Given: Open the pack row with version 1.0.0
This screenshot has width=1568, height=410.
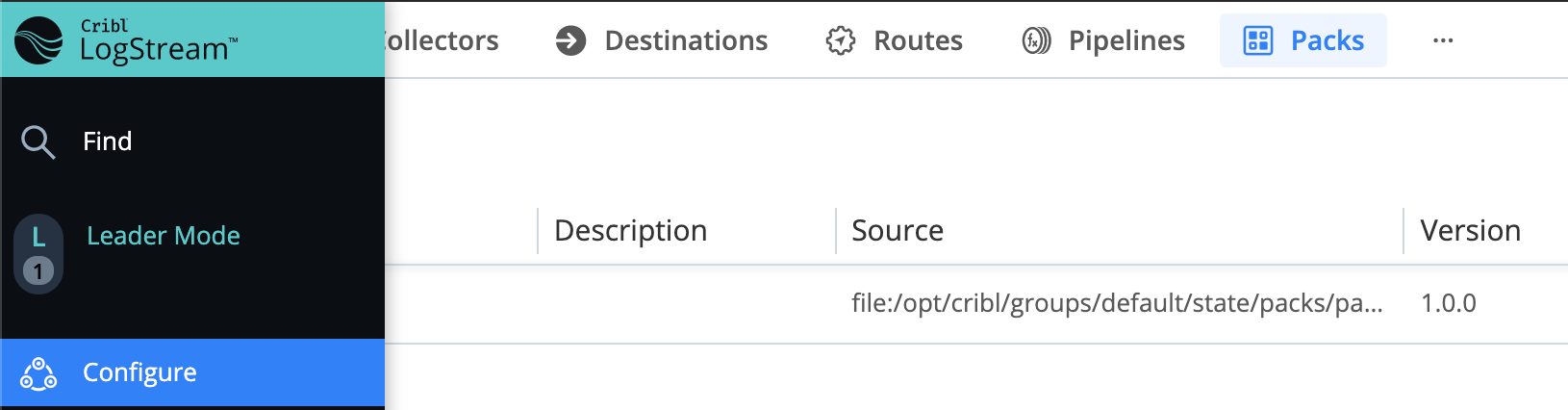Looking at the screenshot, I should click(x=976, y=304).
